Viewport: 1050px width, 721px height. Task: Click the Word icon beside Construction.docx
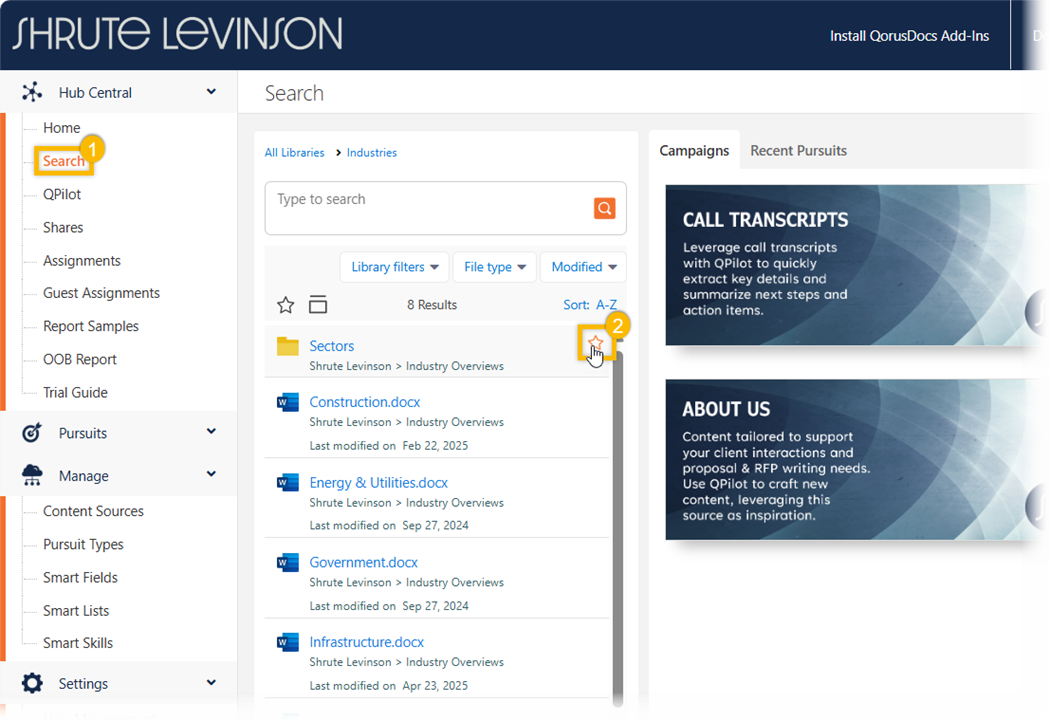[x=288, y=402]
